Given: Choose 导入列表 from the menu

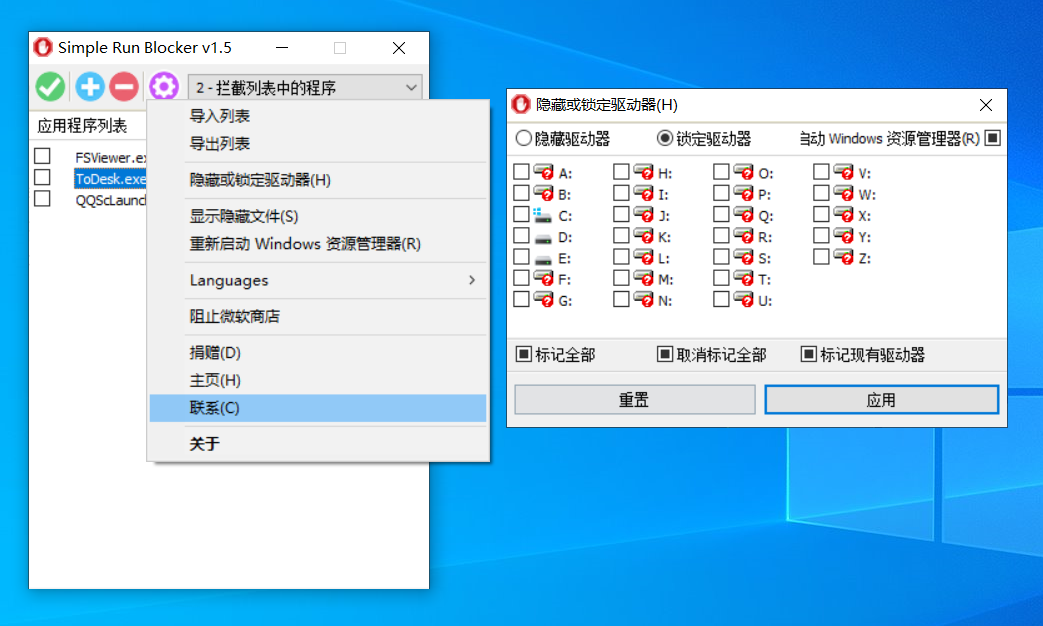Looking at the screenshot, I should pos(220,116).
